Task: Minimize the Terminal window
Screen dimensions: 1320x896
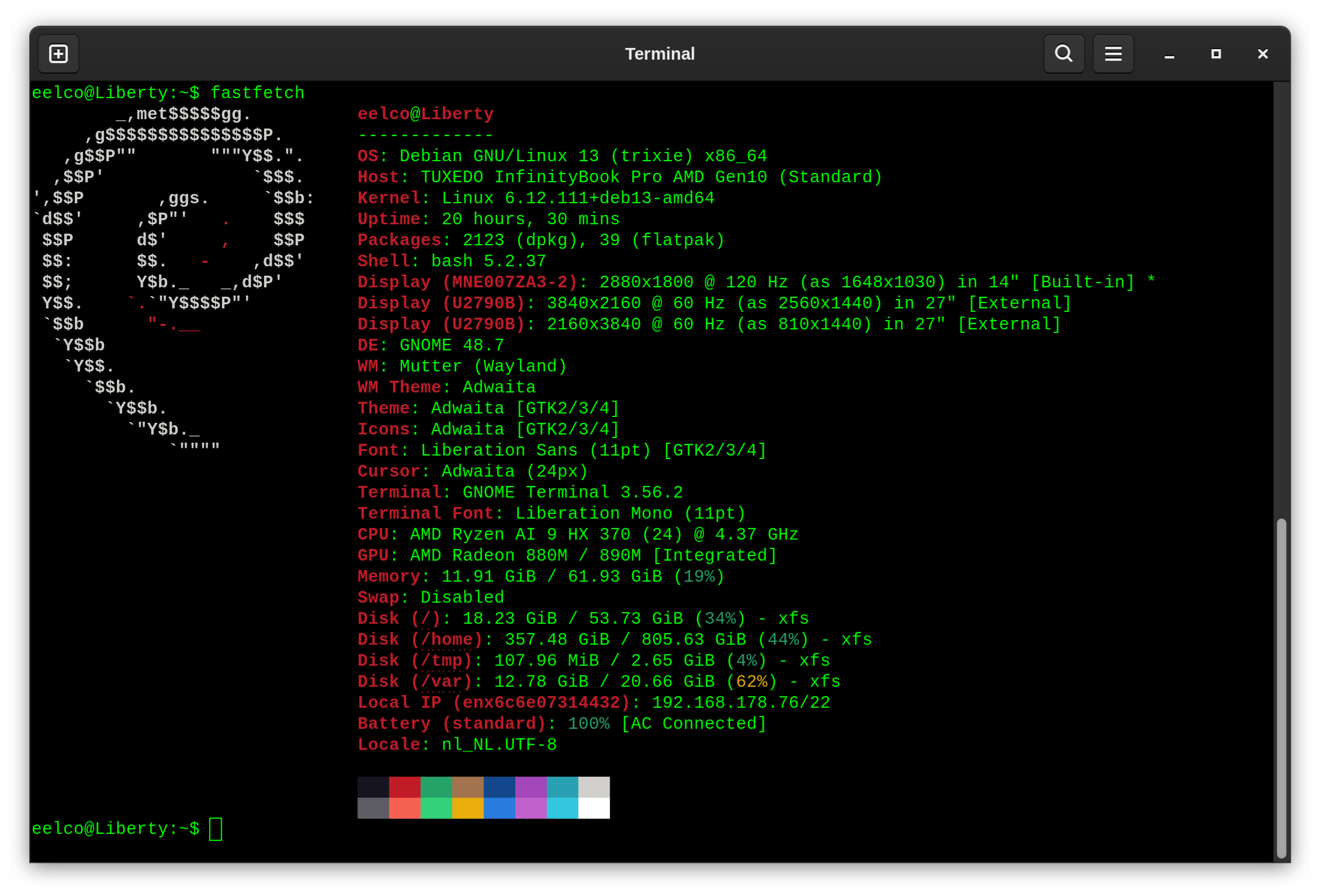Action: [1169, 54]
